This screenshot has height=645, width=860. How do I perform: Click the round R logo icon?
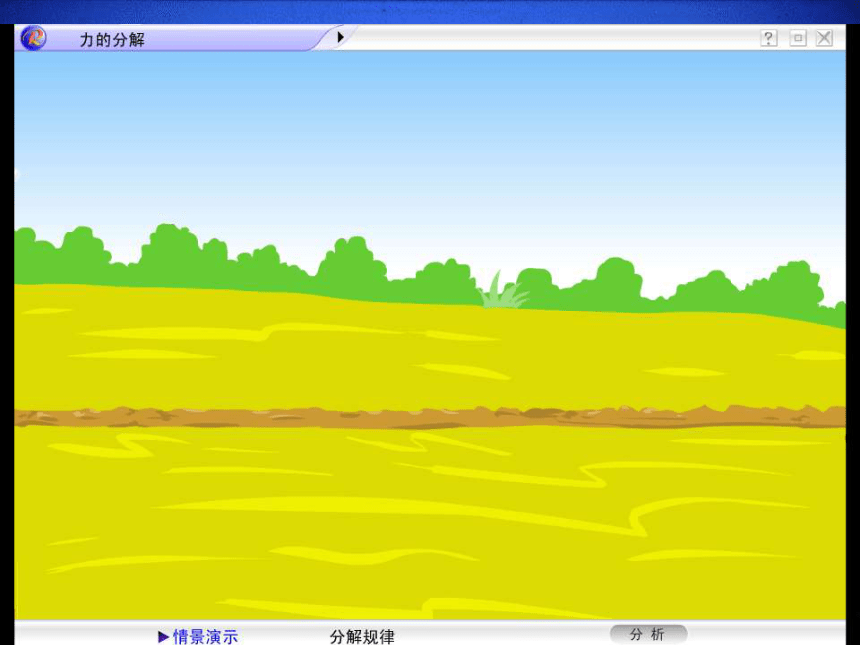point(33,38)
